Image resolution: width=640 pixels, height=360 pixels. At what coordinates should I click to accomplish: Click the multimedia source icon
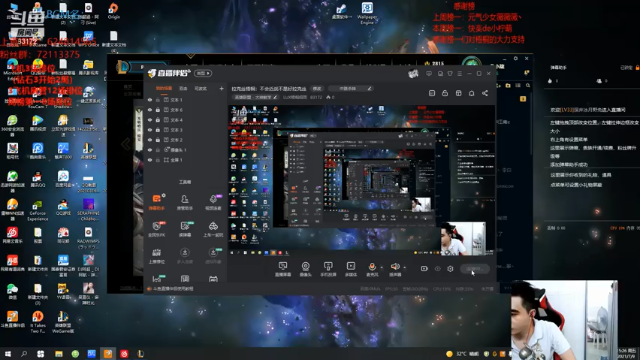(351, 269)
